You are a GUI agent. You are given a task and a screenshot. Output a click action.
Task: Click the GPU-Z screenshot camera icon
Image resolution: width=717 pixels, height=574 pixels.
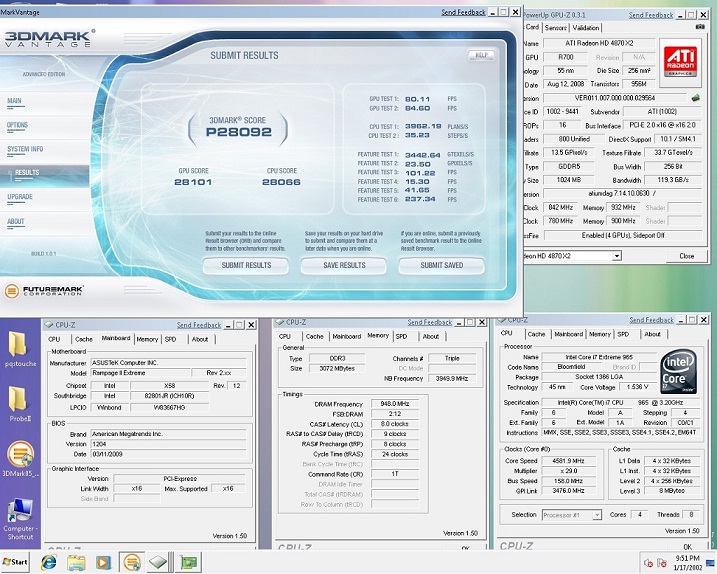(700, 27)
